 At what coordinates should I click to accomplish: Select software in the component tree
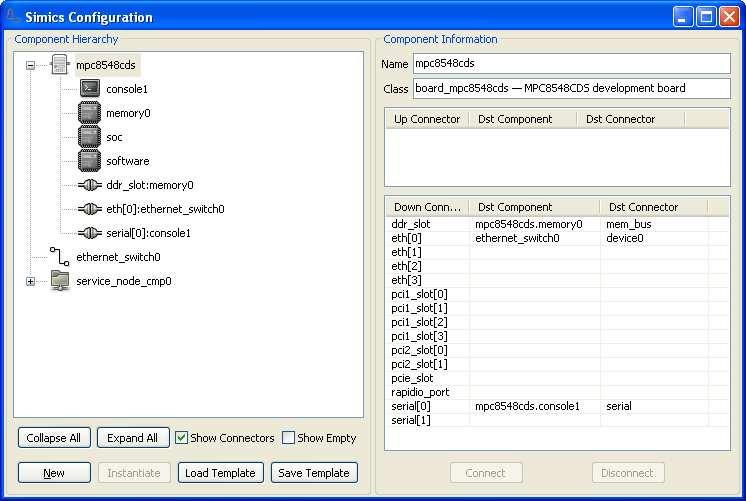[x=128, y=161]
